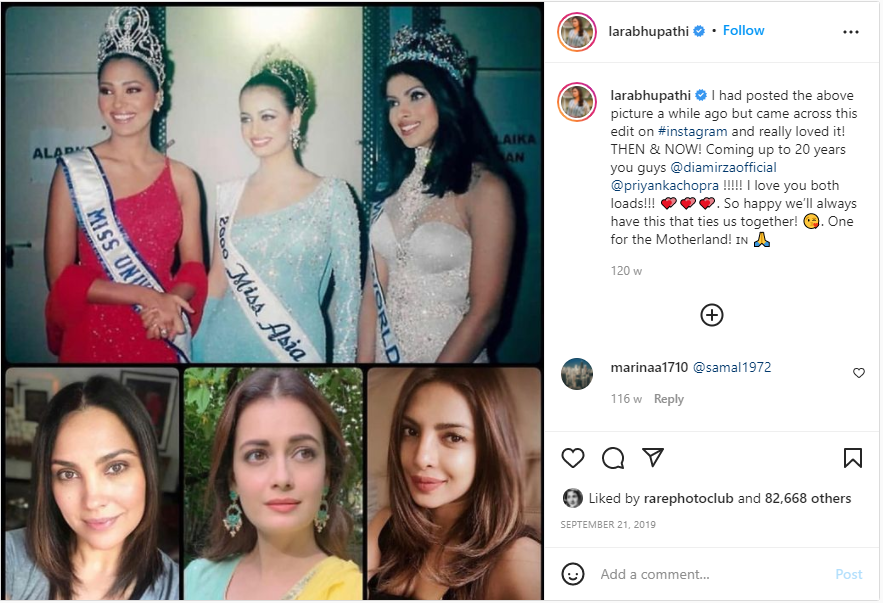Share post using the paper plane icon
The image size is (883, 603).
coord(653,458)
